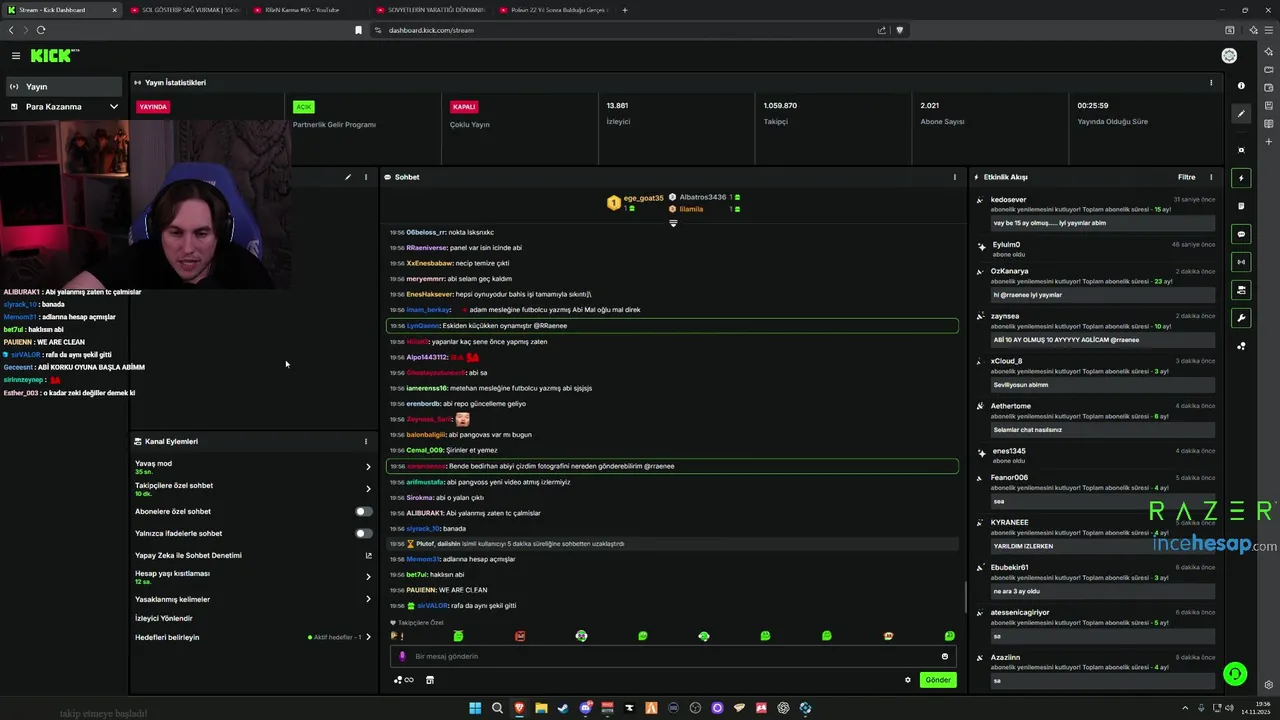Toggle Abonelere özel sohbet switch
Image resolution: width=1280 pixels, height=720 pixels.
[x=364, y=511]
